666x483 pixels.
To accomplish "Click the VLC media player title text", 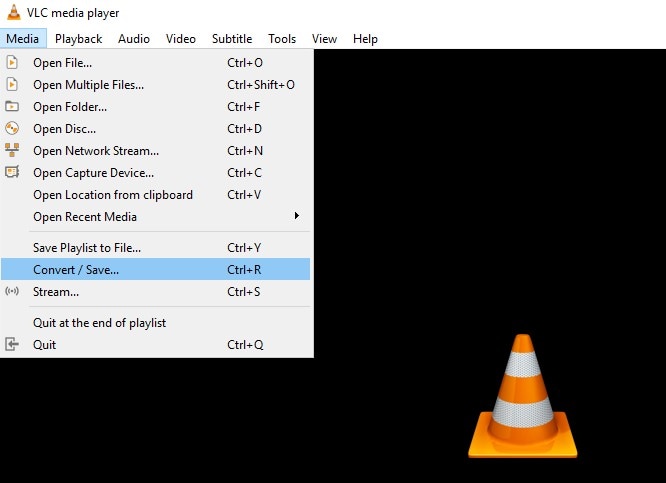I will tap(73, 13).
